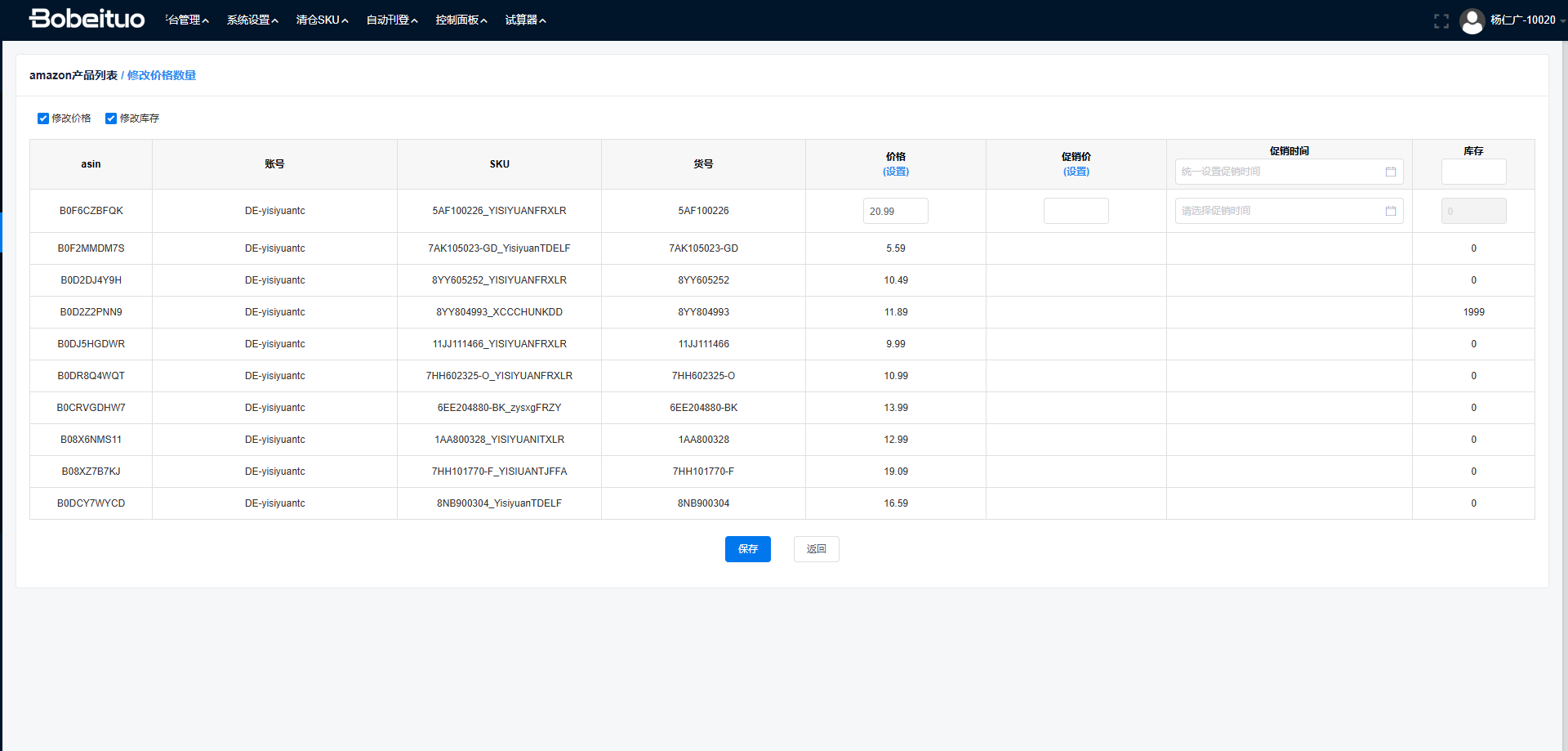
Task: Click 设置 link under 价格 header
Action: (895, 172)
